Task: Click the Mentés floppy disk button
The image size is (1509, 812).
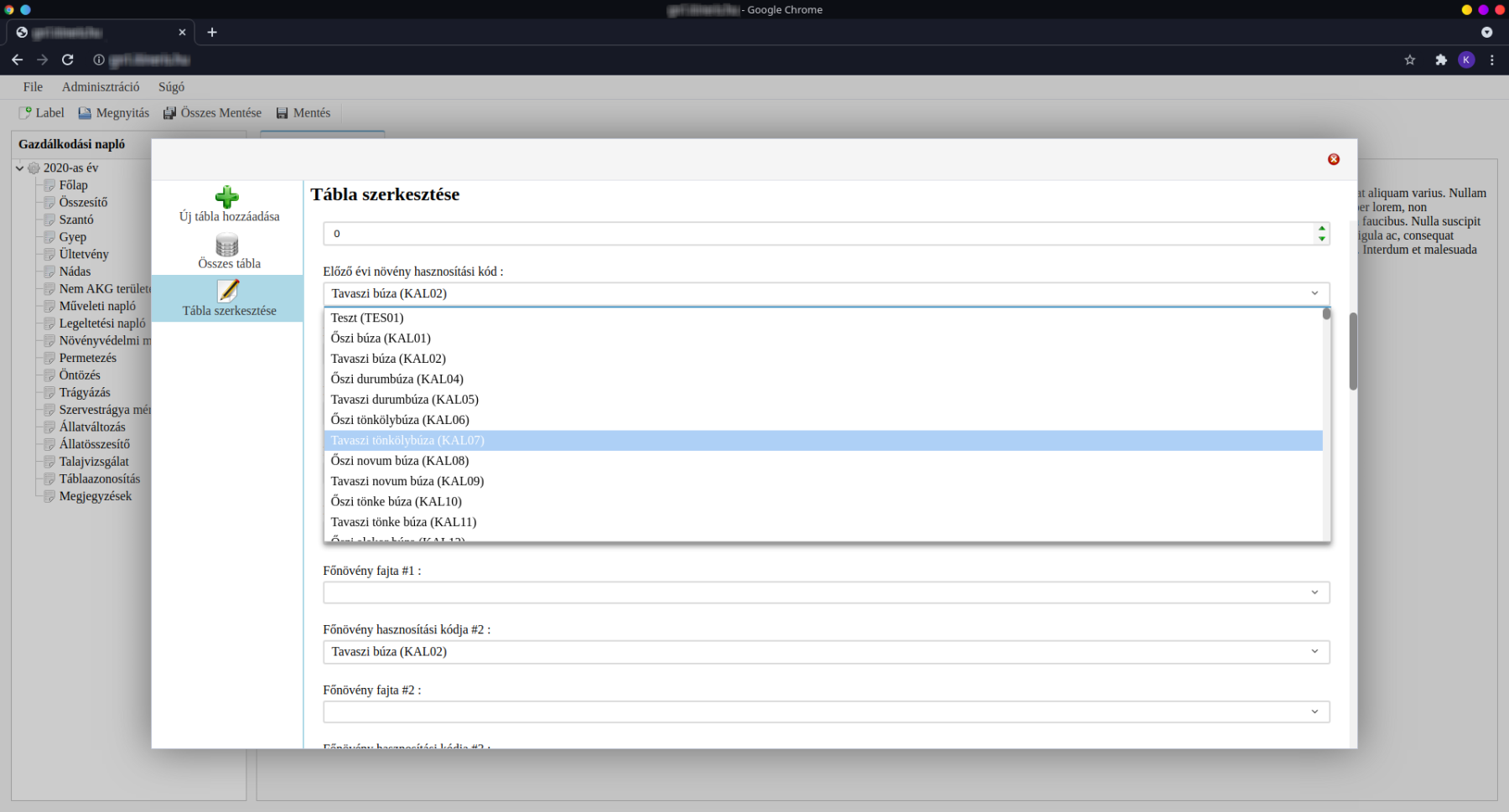Action: 303,113
